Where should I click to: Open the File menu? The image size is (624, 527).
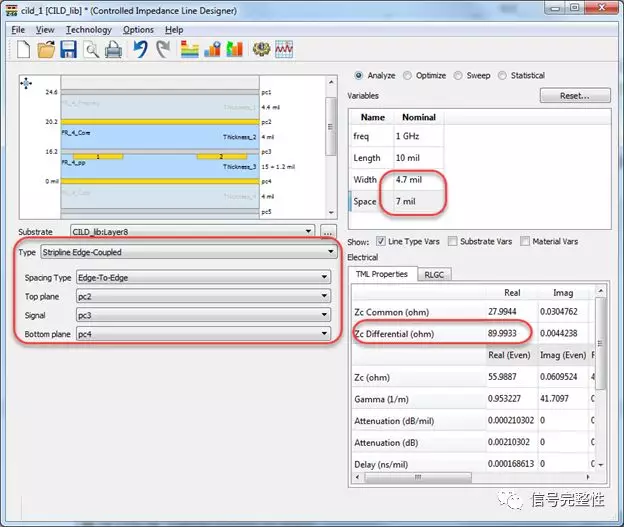(x=18, y=30)
